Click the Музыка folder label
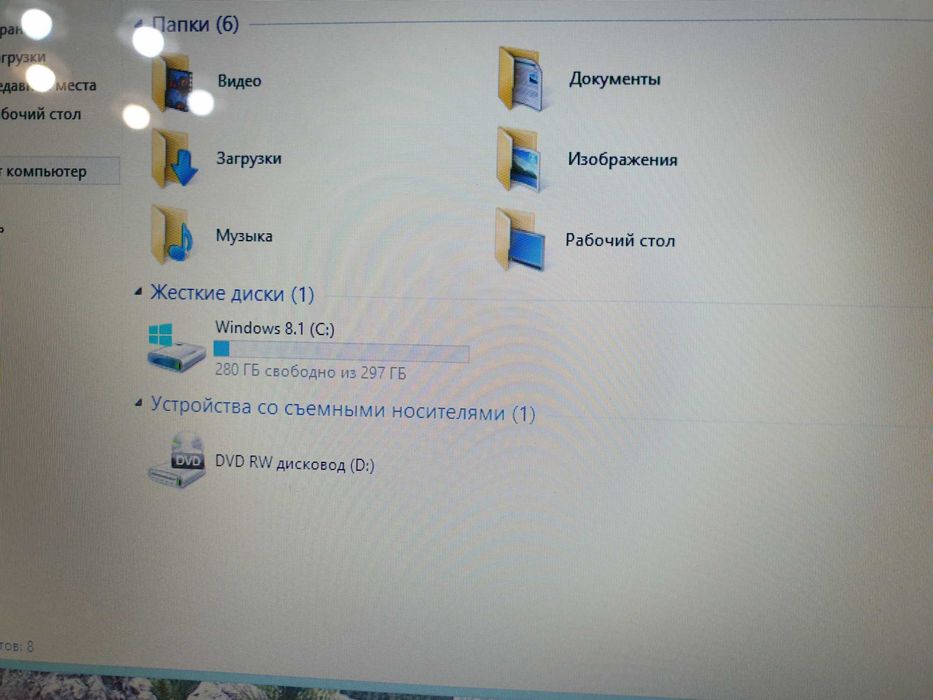Screen dimensions: 933x700 pyautogui.click(x=244, y=236)
